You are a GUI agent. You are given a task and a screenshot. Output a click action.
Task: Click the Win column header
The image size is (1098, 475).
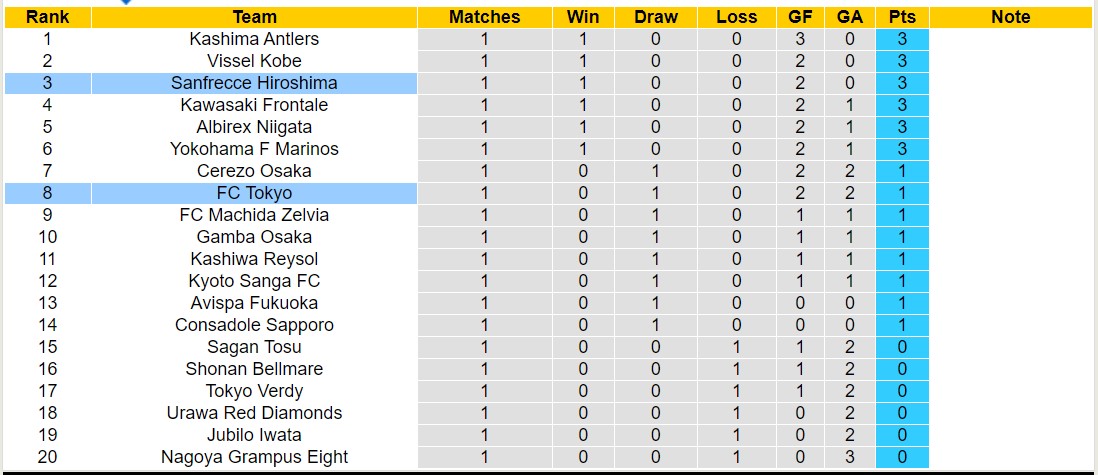(x=583, y=17)
